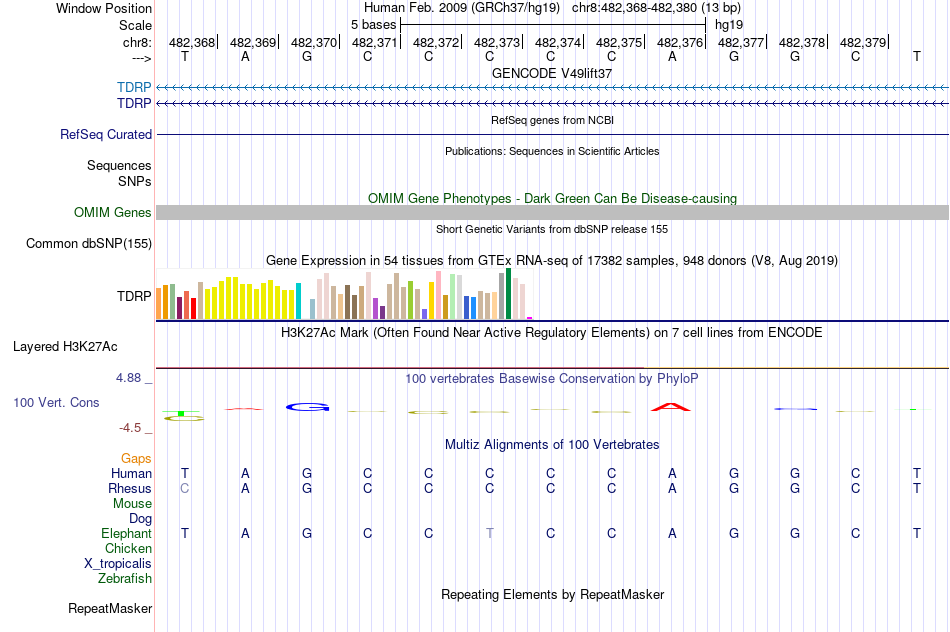
Task: Open GTEx Gene Expression track title
Action: 552,261
